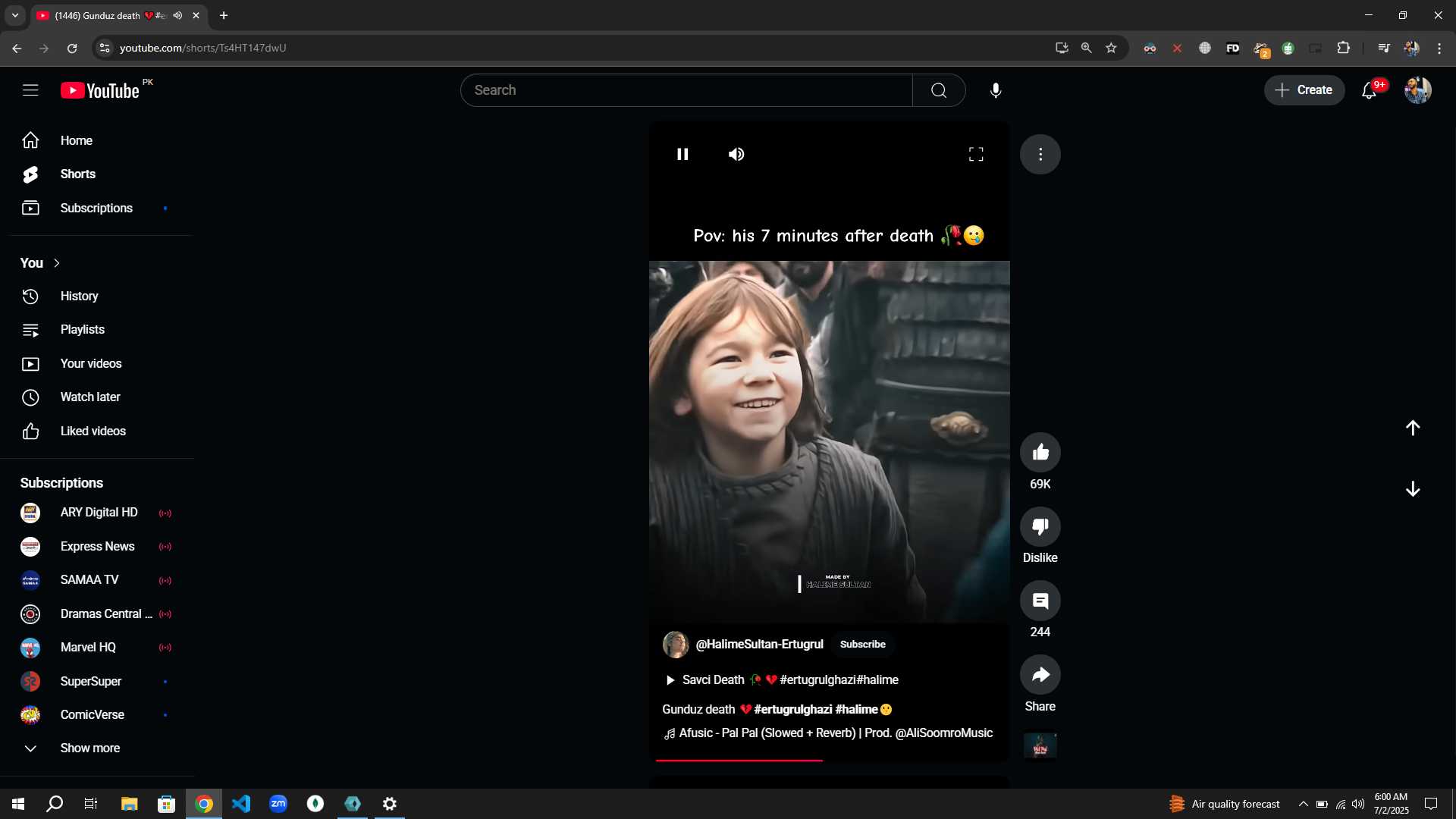This screenshot has width=1456, height=819.
Task: Open Chrome three-dot menu
Action: pyautogui.click(x=1439, y=48)
